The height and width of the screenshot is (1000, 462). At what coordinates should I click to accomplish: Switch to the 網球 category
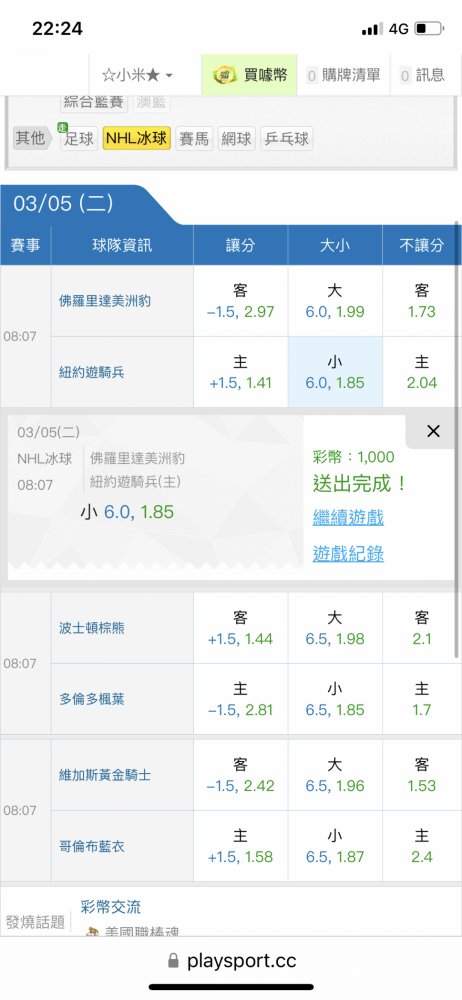(x=236, y=138)
